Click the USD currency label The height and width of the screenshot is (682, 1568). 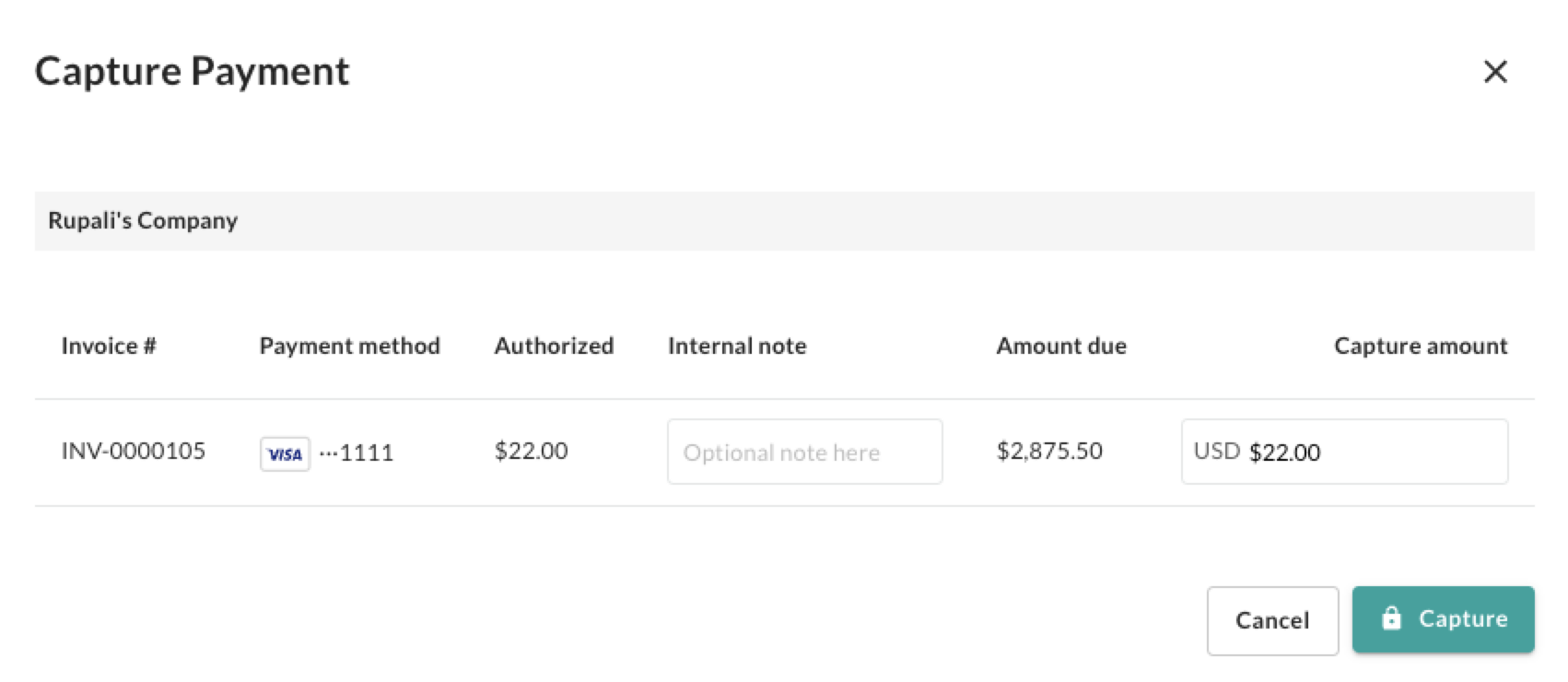click(x=1216, y=451)
